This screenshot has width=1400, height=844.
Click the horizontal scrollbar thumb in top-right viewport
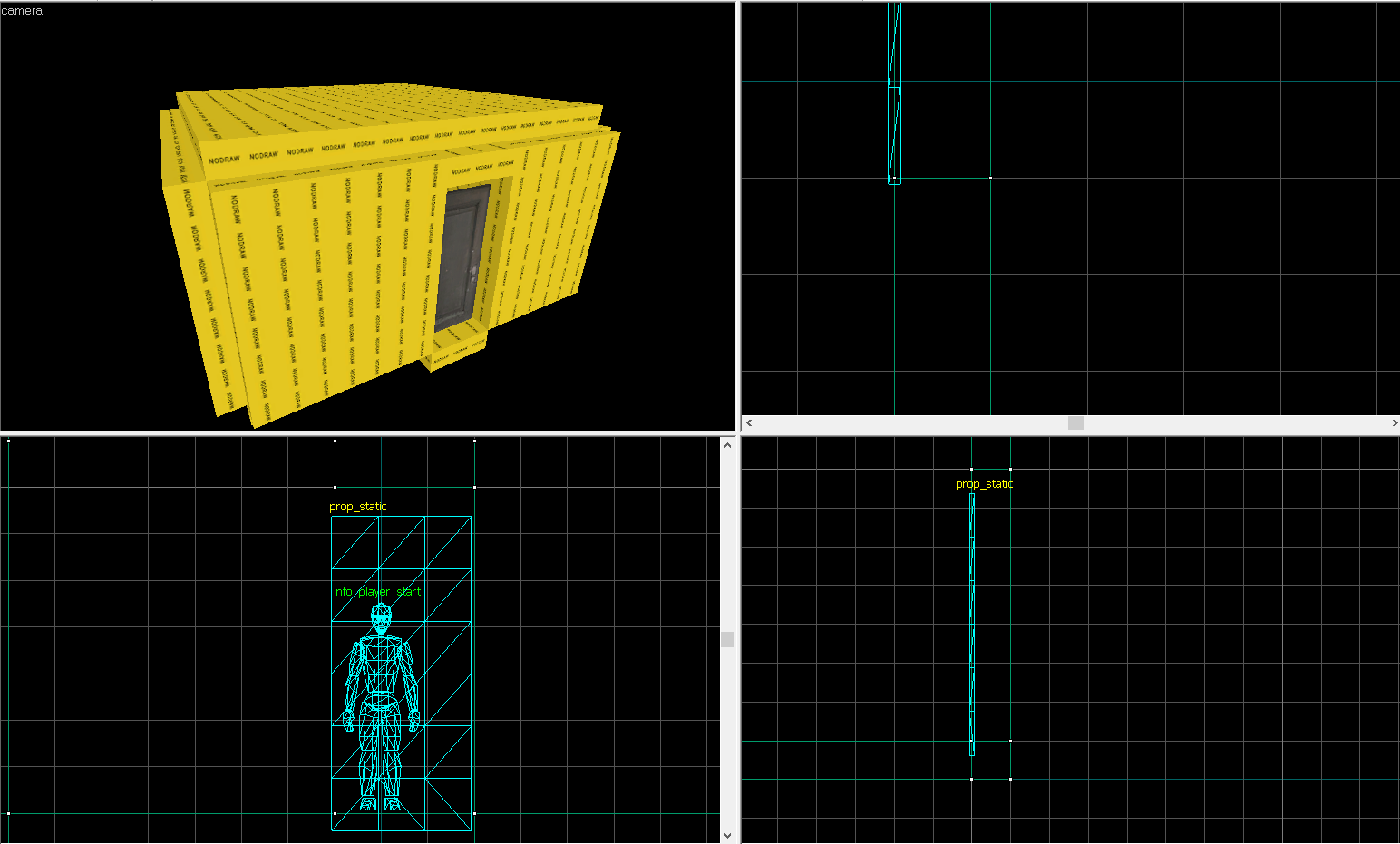[1074, 422]
